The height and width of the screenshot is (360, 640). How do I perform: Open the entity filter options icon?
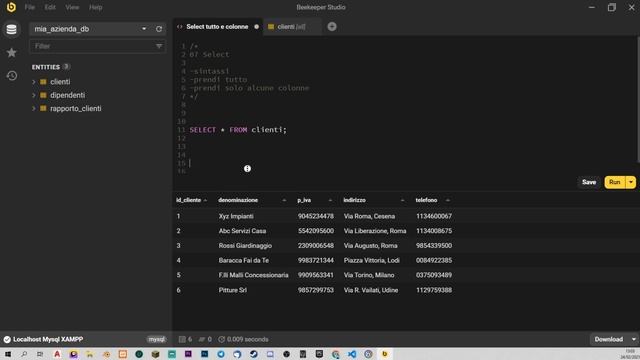[x=159, y=46]
